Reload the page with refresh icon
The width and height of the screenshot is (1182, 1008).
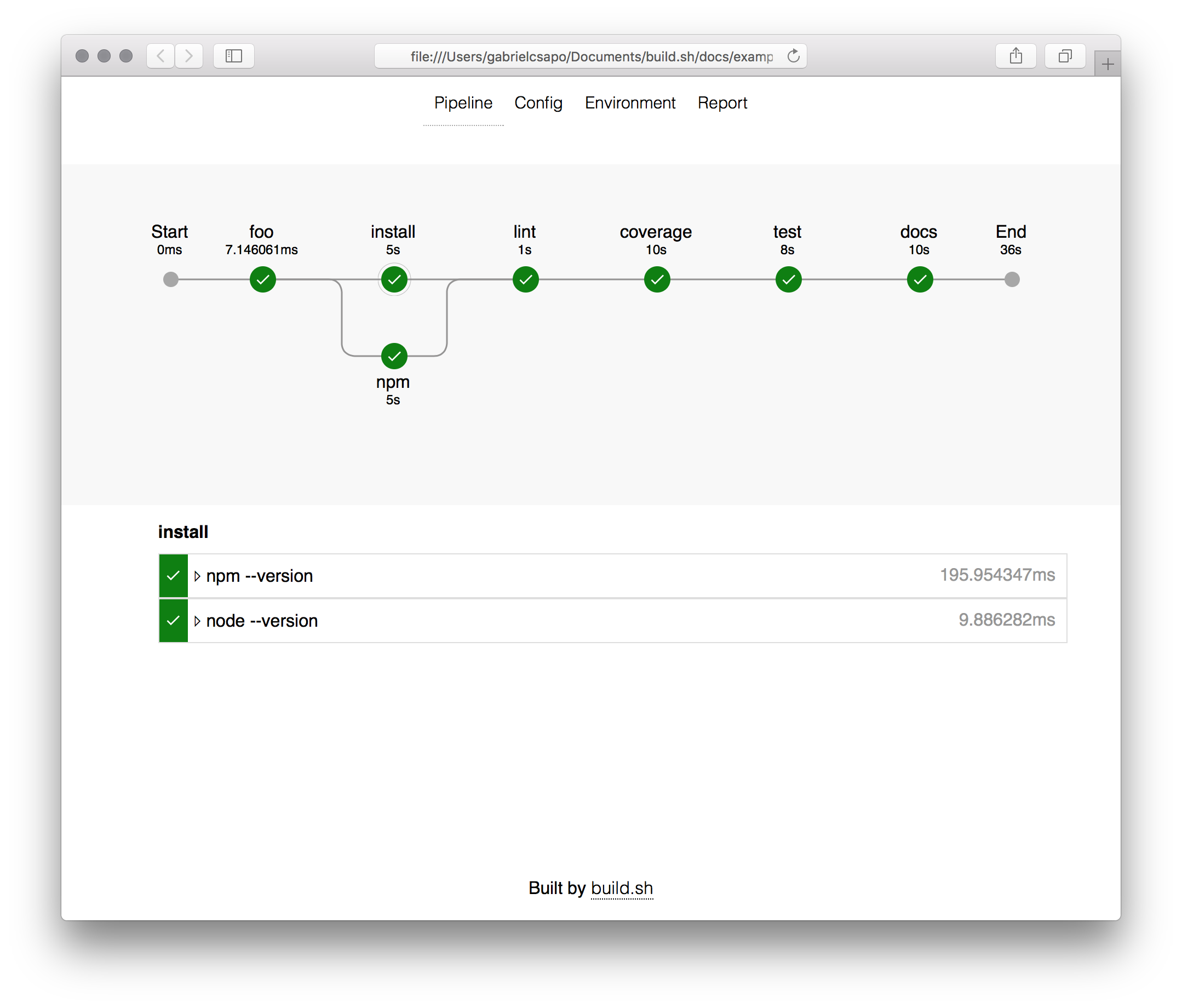[x=793, y=56]
